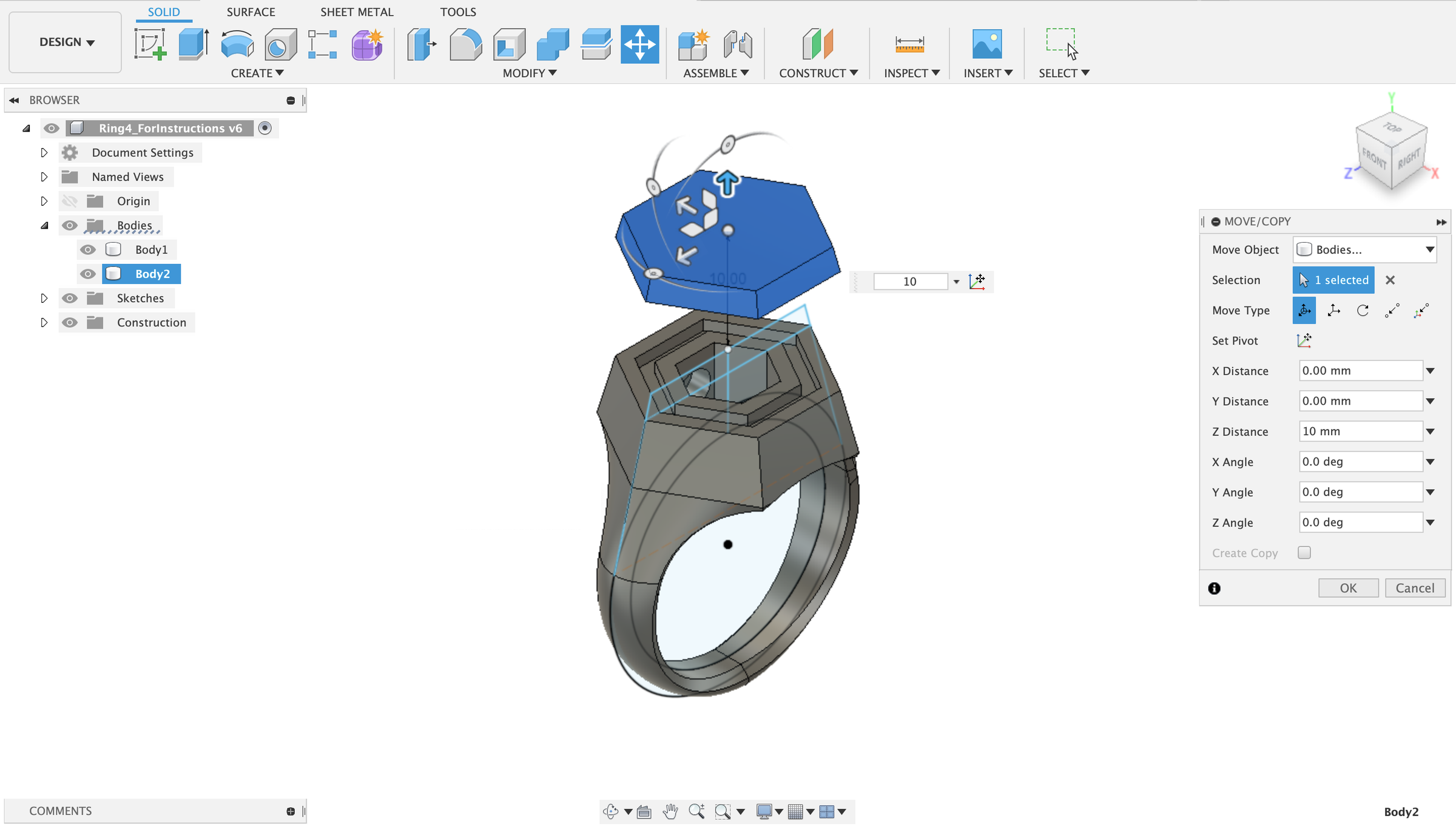Launch the Create Form tool
Image resolution: width=1456 pixels, height=827 pixels.
click(366, 44)
